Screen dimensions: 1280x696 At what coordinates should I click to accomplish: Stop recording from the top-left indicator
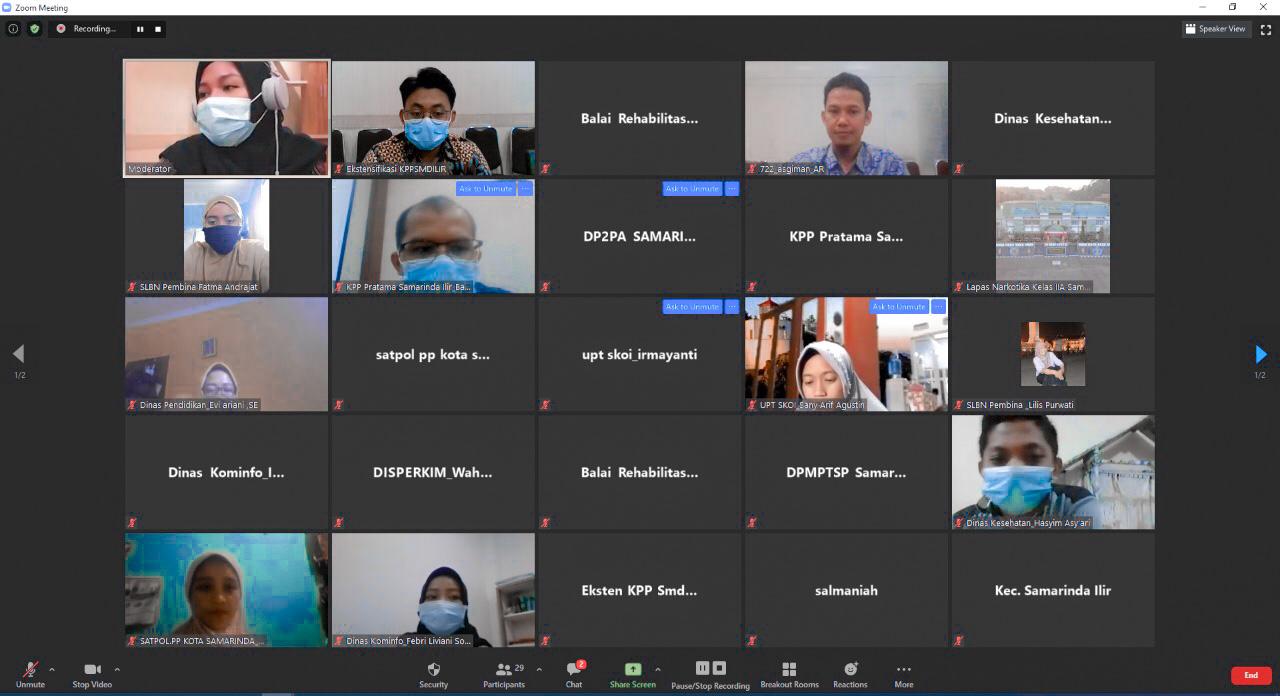click(157, 29)
